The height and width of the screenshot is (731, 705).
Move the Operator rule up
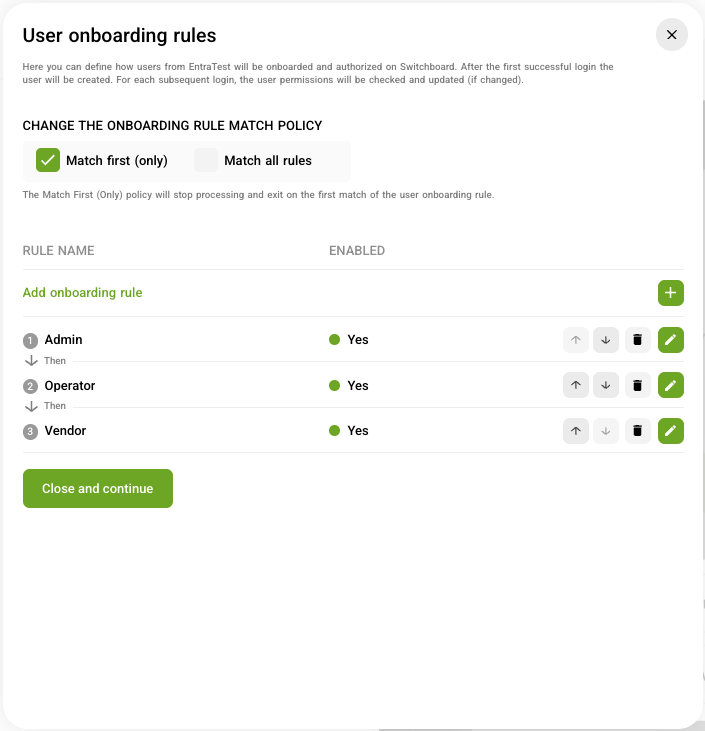click(575, 385)
